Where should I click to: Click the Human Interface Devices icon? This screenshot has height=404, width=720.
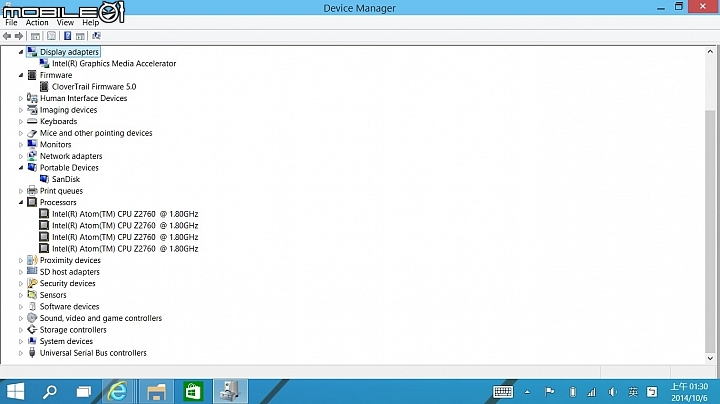(32, 98)
